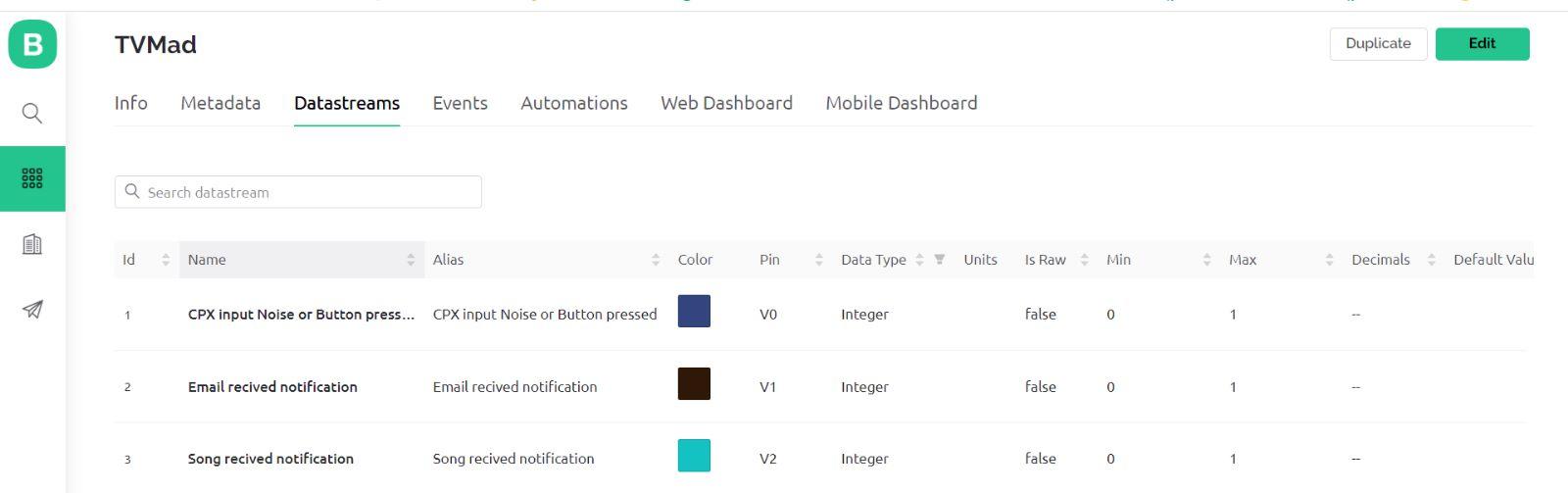Switch to the Events tab
Image resolution: width=1568 pixels, height=493 pixels.
pyautogui.click(x=460, y=103)
